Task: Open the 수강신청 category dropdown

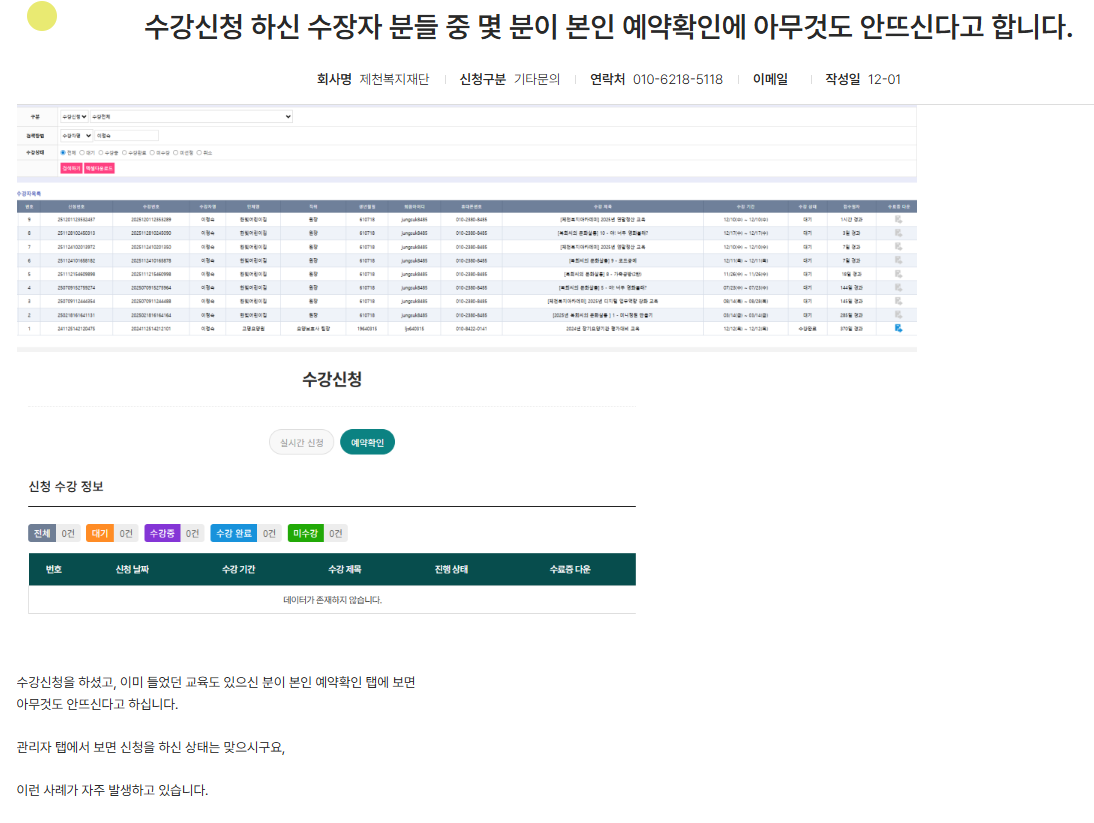Action: point(75,117)
